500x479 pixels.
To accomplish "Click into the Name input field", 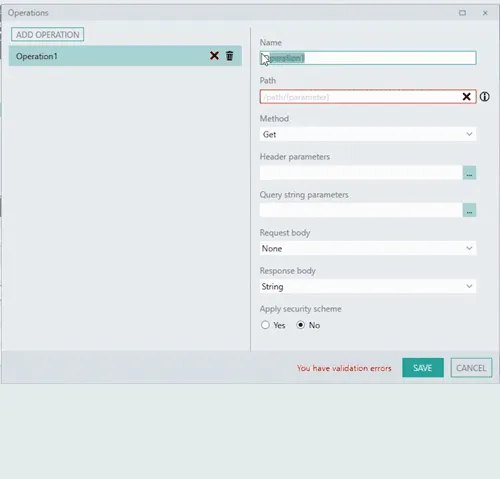I will click(368, 58).
